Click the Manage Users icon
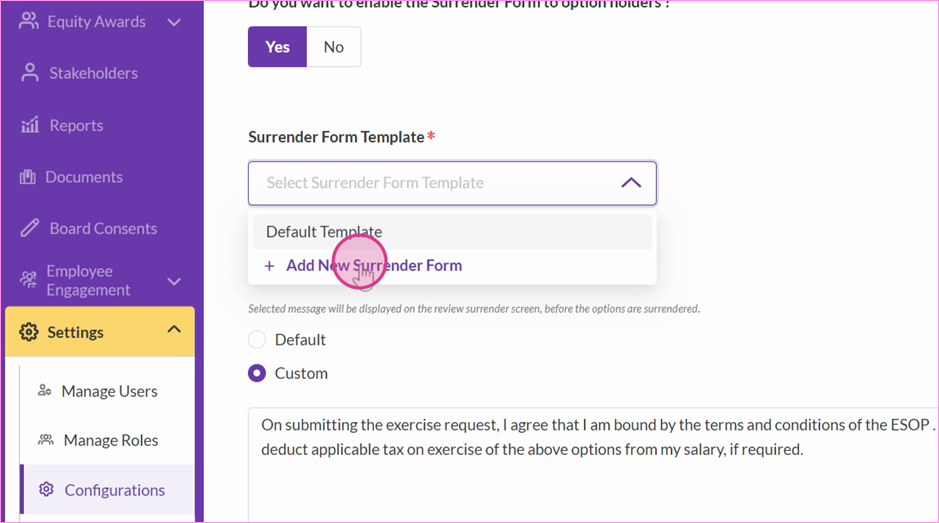The width and height of the screenshot is (939, 523). (45, 391)
